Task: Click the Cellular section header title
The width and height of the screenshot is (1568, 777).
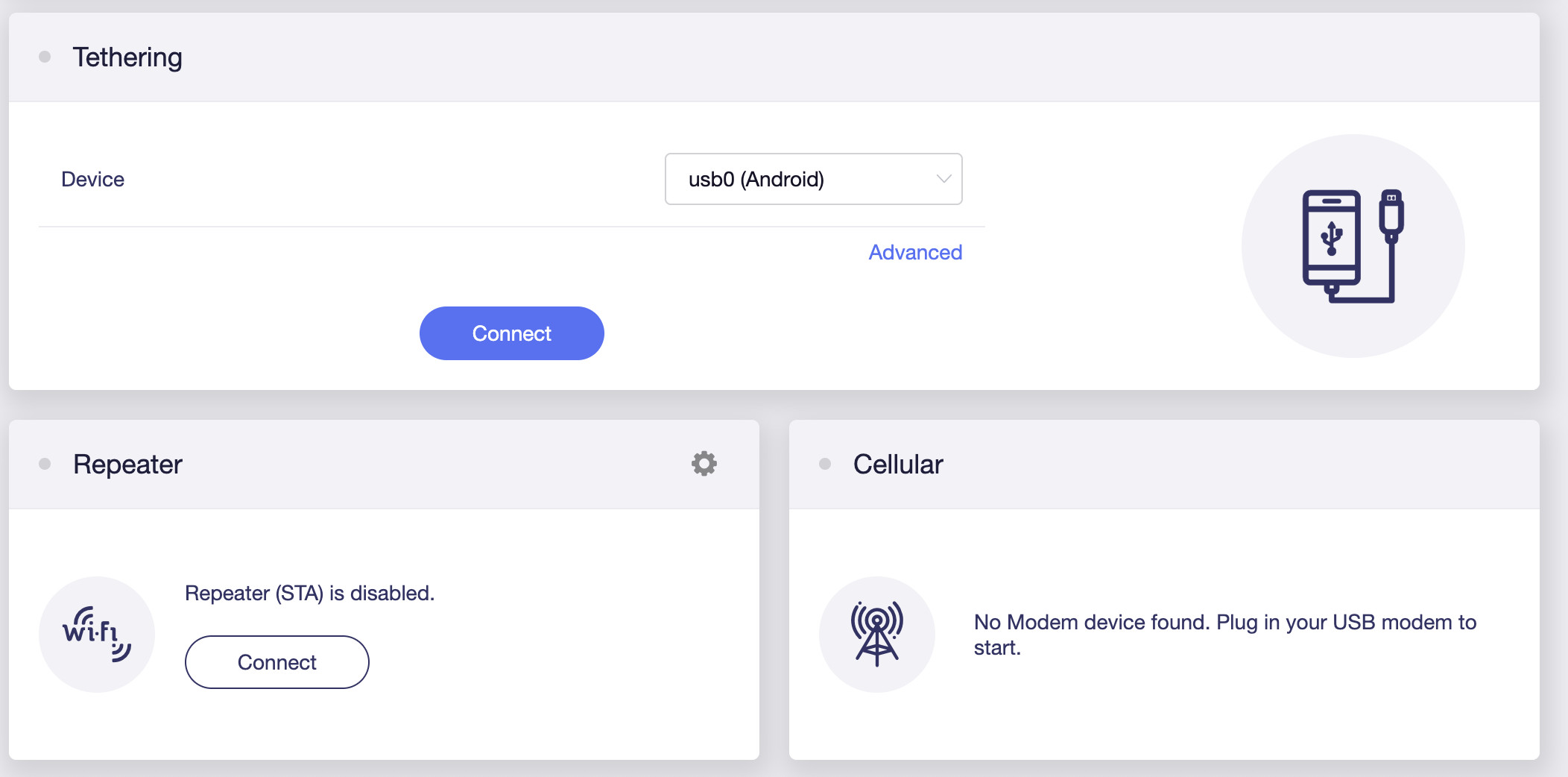Action: [x=898, y=464]
